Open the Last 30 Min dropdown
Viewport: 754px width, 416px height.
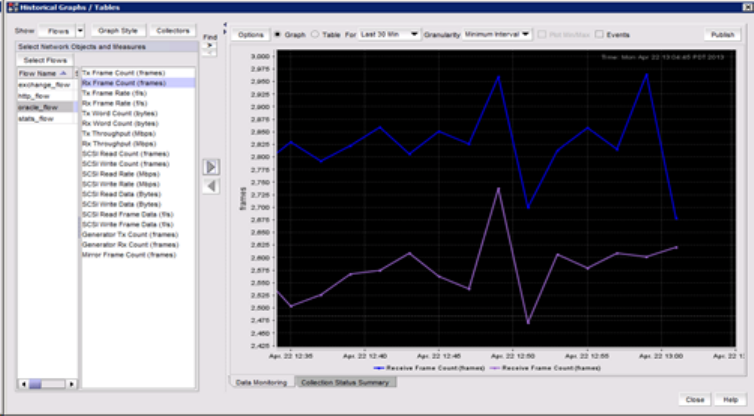point(389,35)
